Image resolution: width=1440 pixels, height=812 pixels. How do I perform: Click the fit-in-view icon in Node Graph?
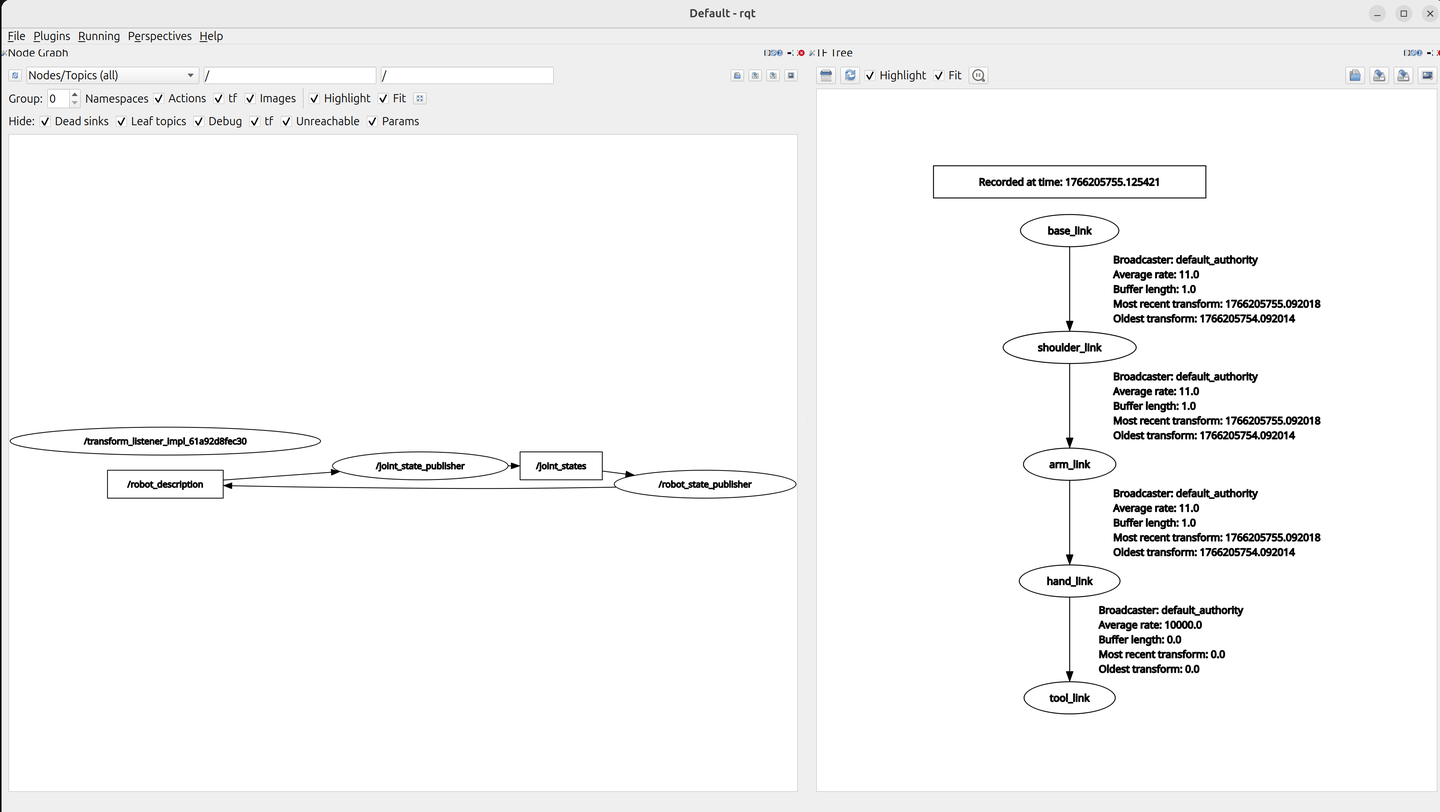tap(420, 98)
